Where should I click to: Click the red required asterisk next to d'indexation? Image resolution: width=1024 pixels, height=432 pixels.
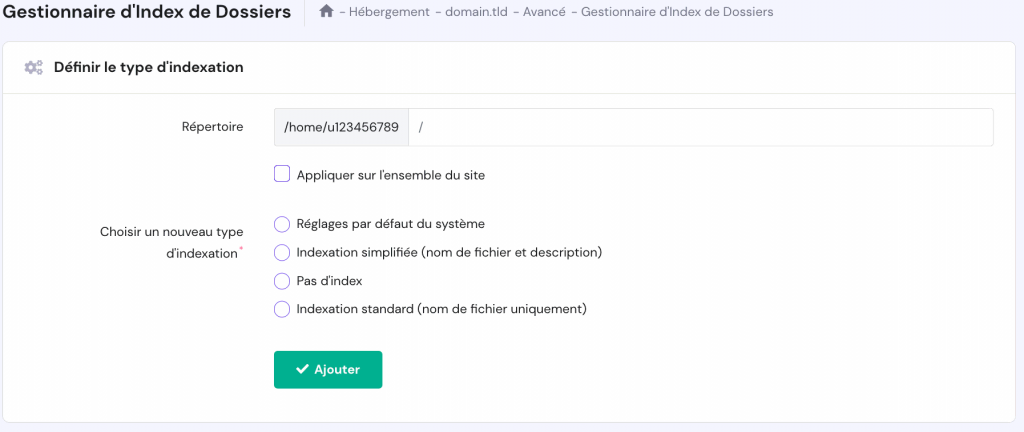(x=241, y=248)
